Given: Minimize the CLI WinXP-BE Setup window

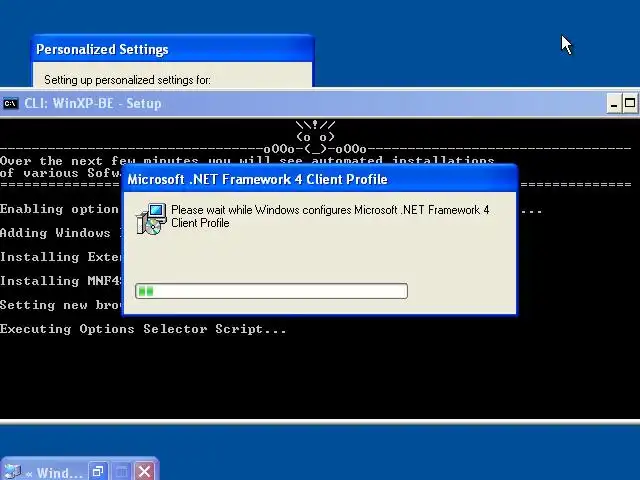Looking at the screenshot, I should tap(613, 104).
